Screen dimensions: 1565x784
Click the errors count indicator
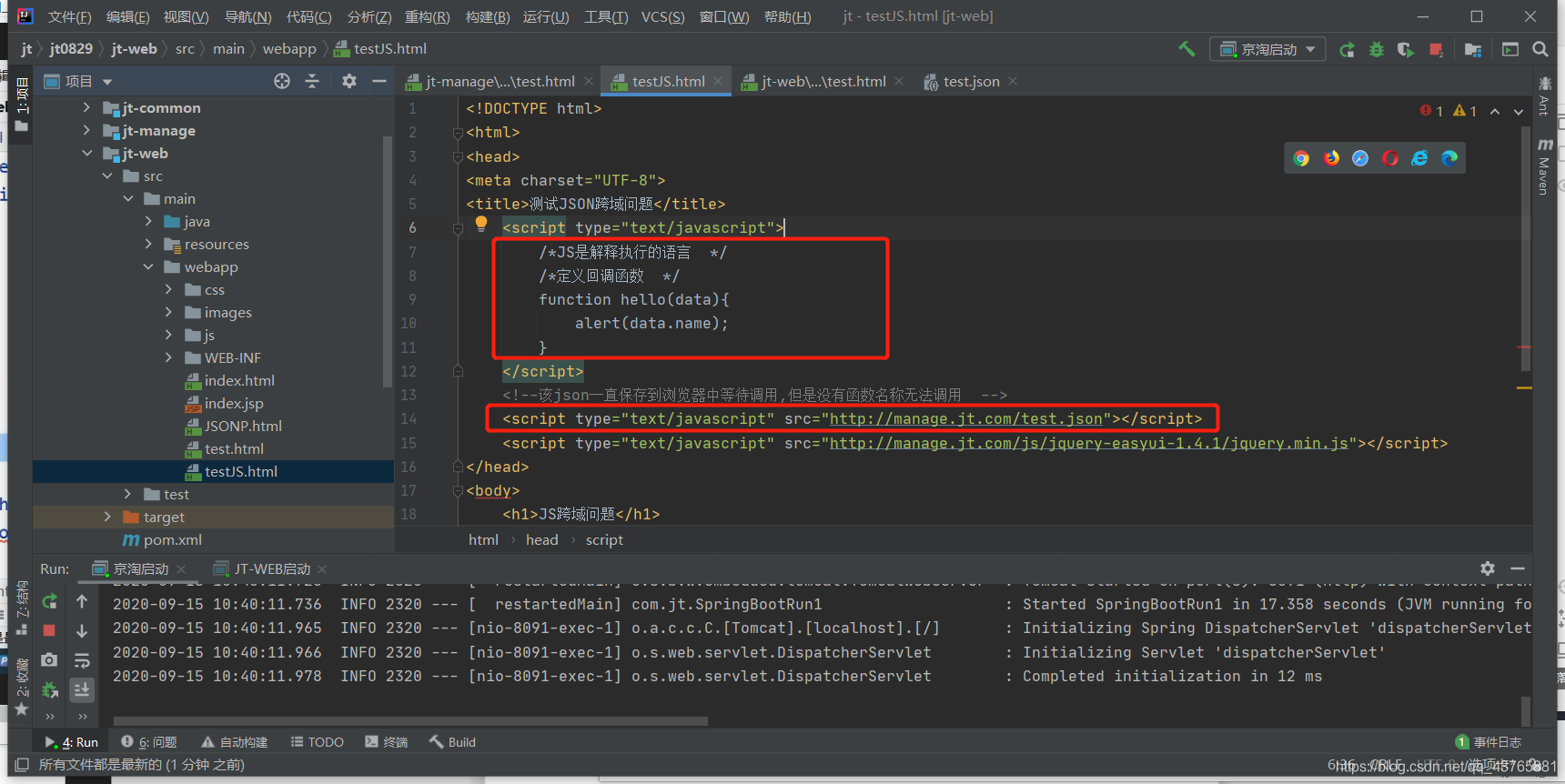(1431, 111)
